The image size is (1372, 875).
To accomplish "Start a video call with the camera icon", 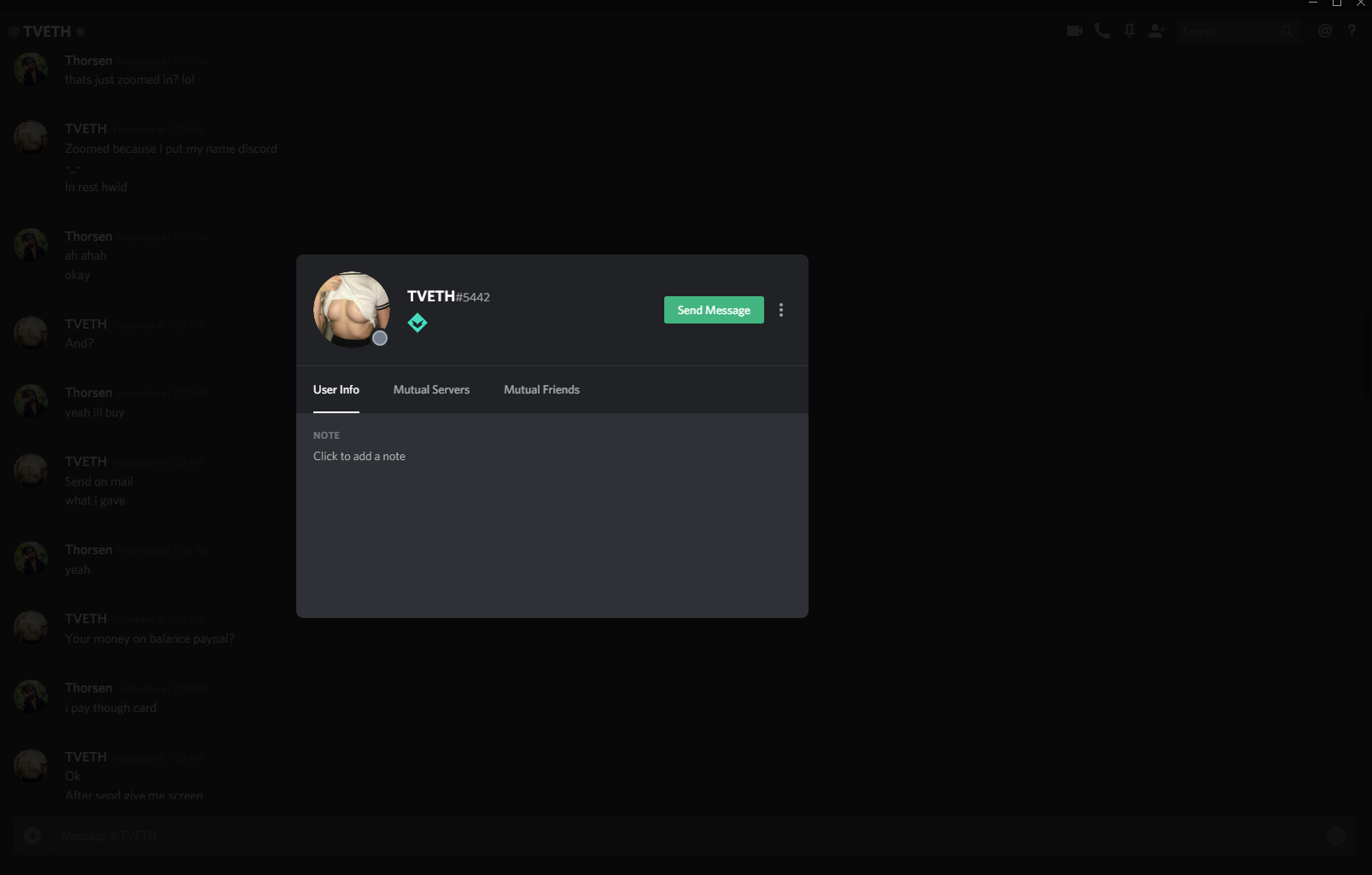I will pos(1075,31).
